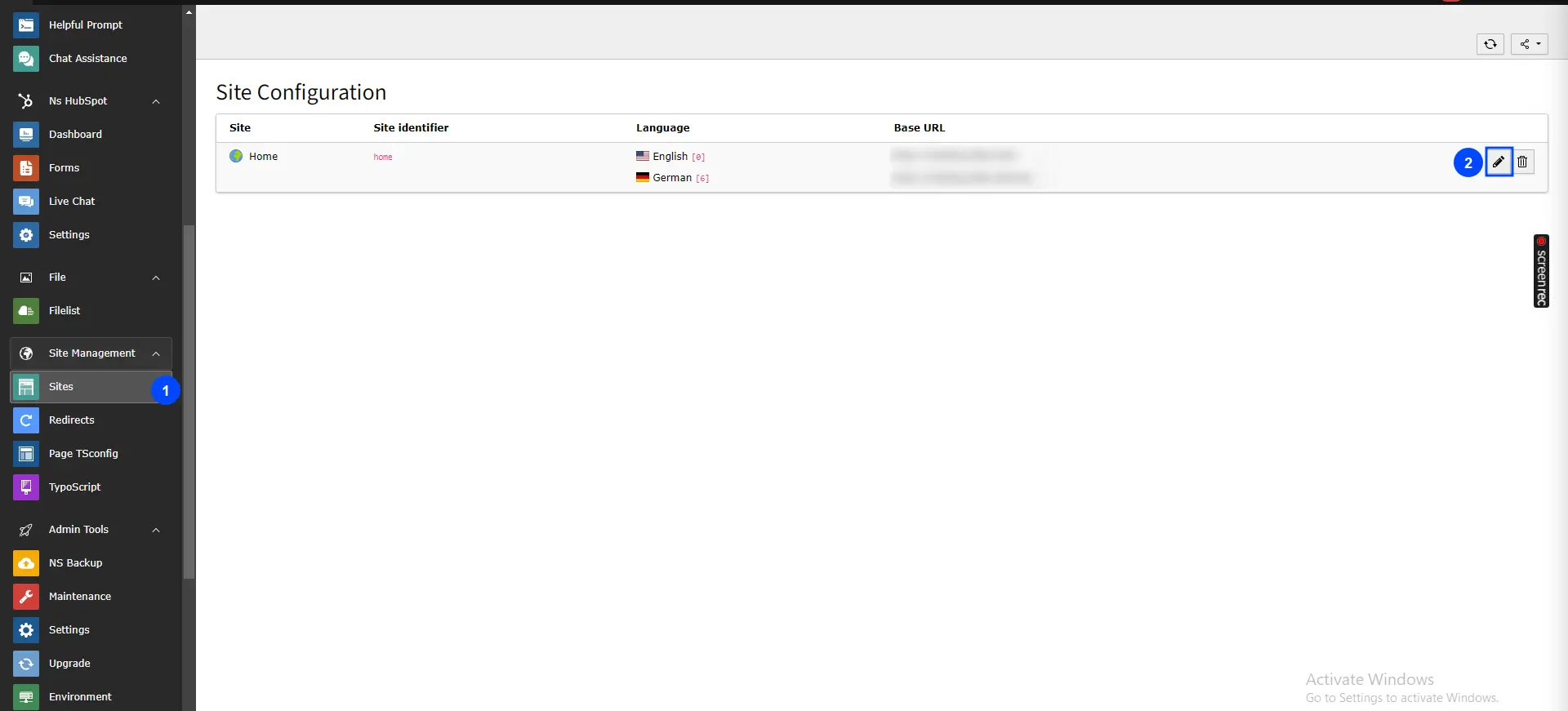
Task: Click the Admin Tools rocket icon
Action: tap(26, 530)
